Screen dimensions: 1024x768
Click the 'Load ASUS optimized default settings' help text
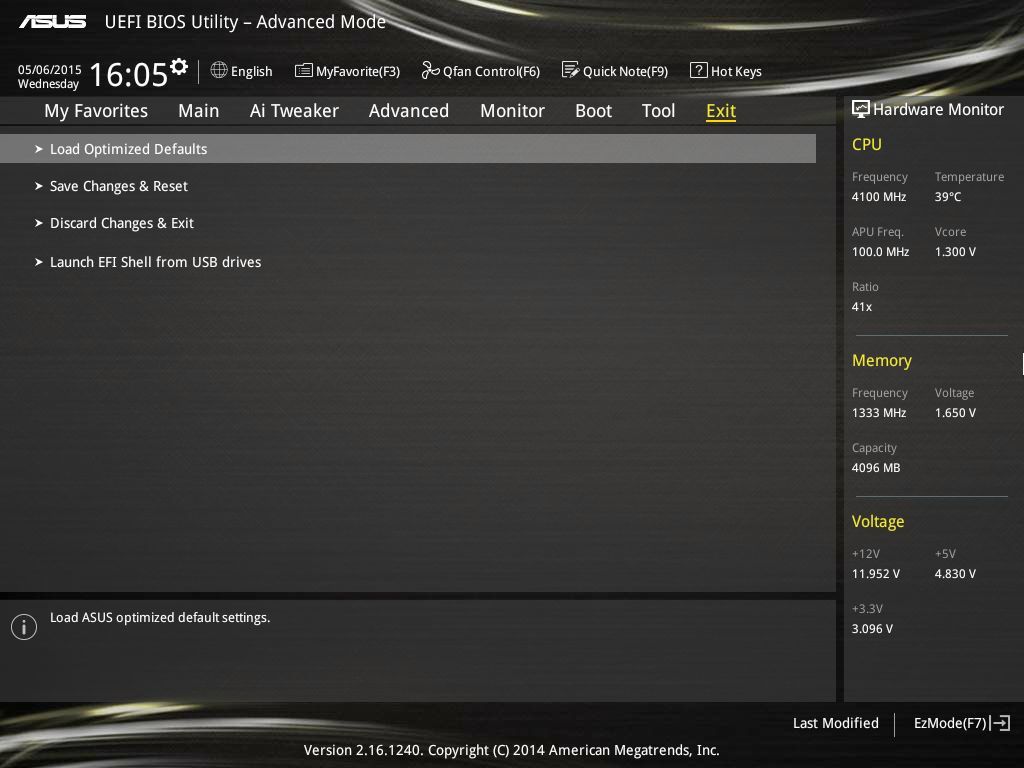160,617
